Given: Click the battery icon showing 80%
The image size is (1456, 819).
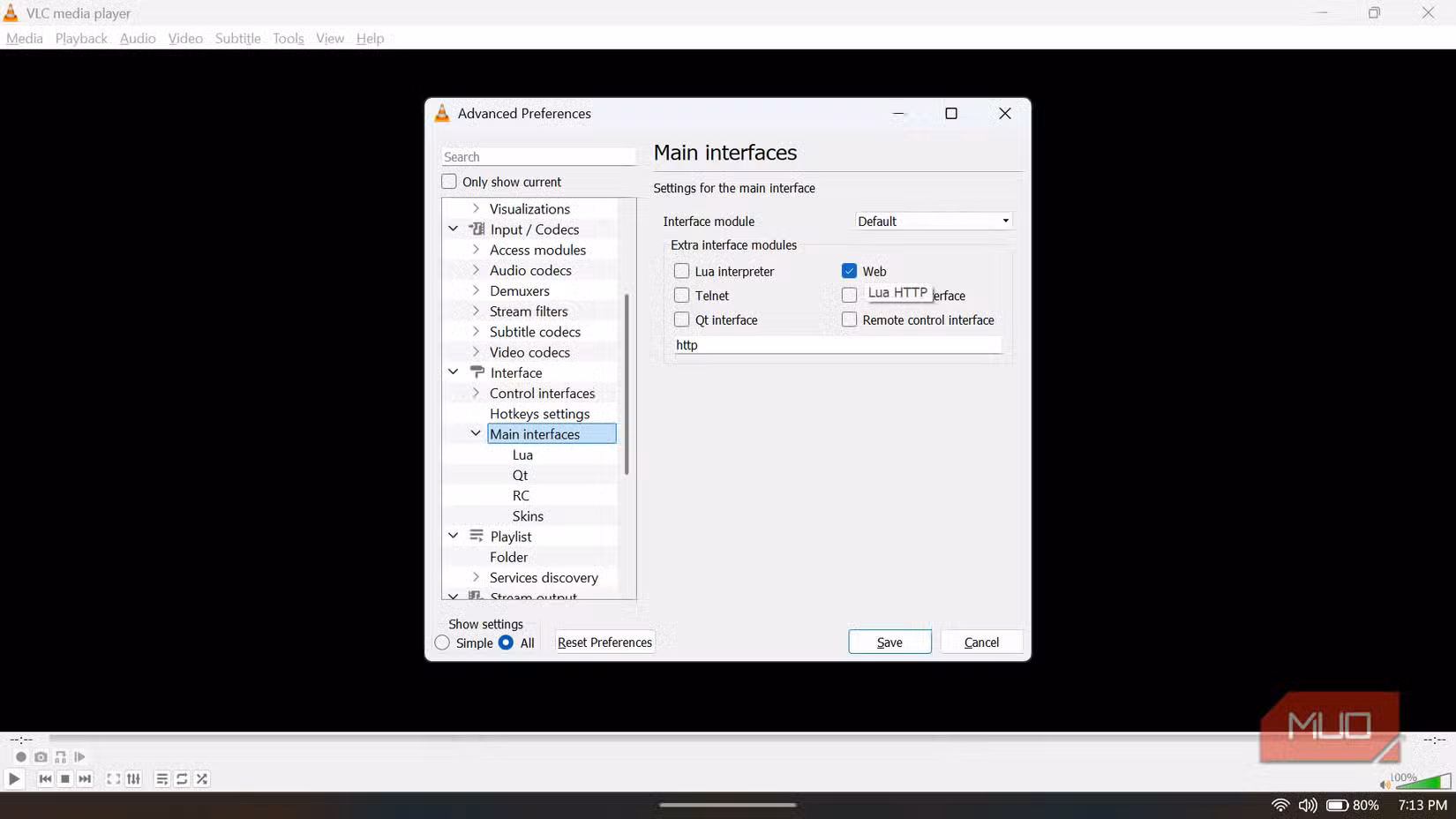Looking at the screenshot, I should (1337, 805).
